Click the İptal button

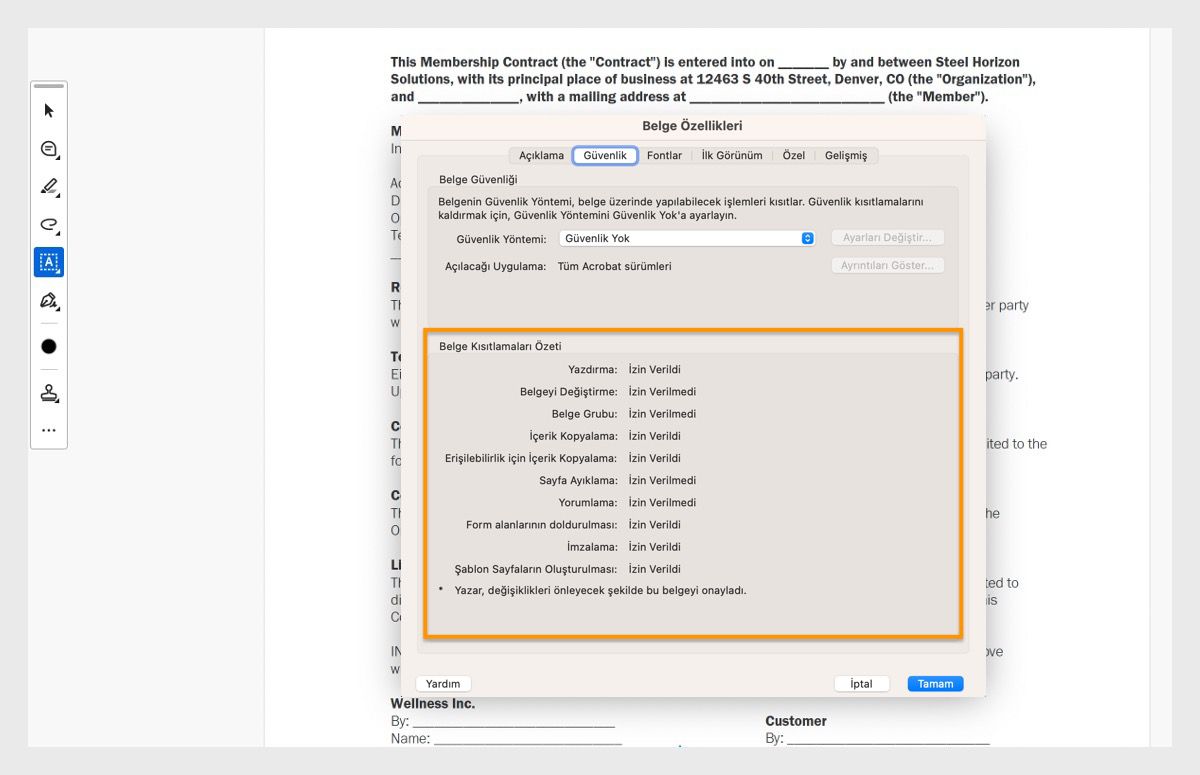[861, 683]
